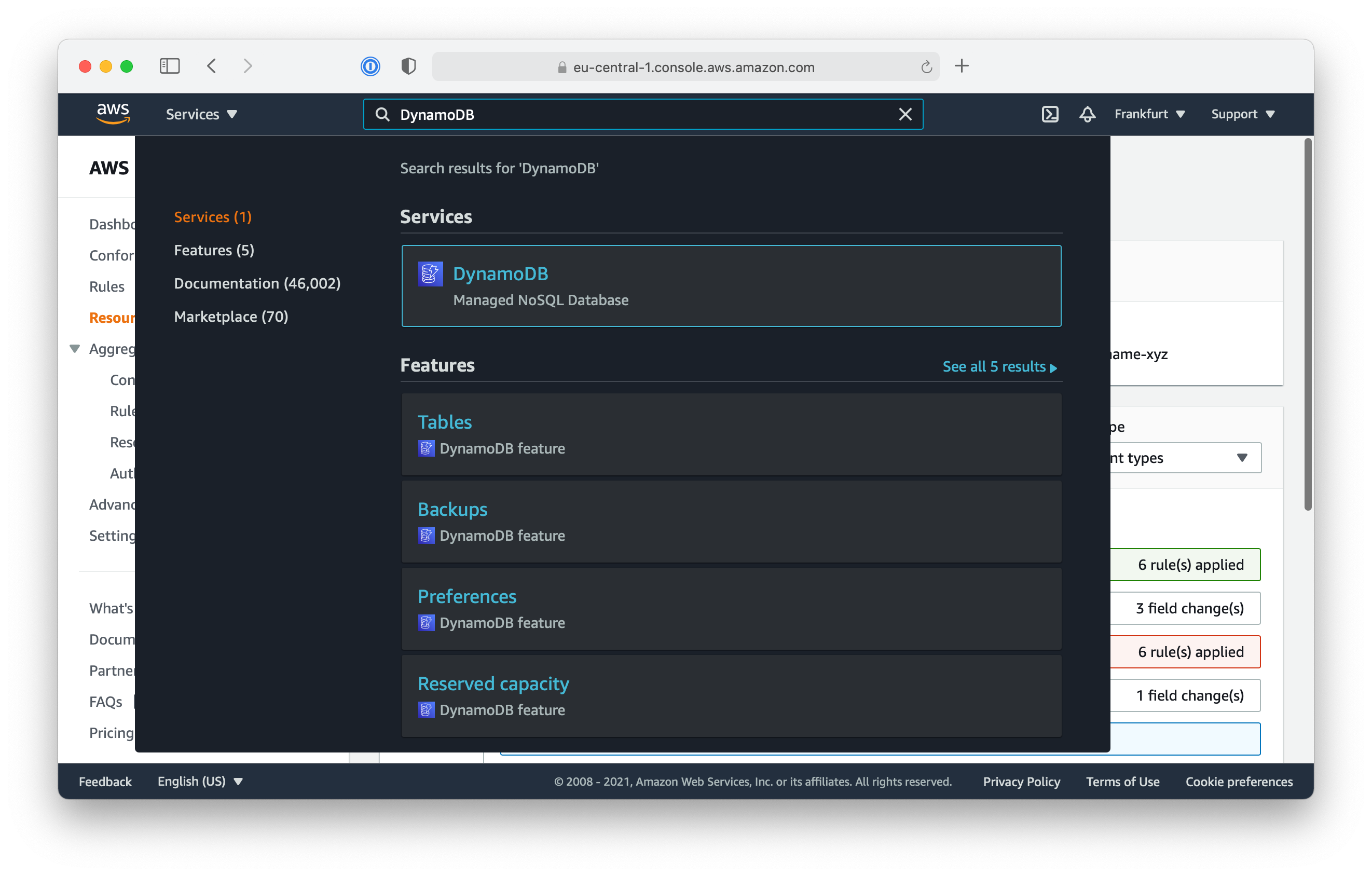
Task: Open the Services dropdown menu
Action: [x=201, y=115]
